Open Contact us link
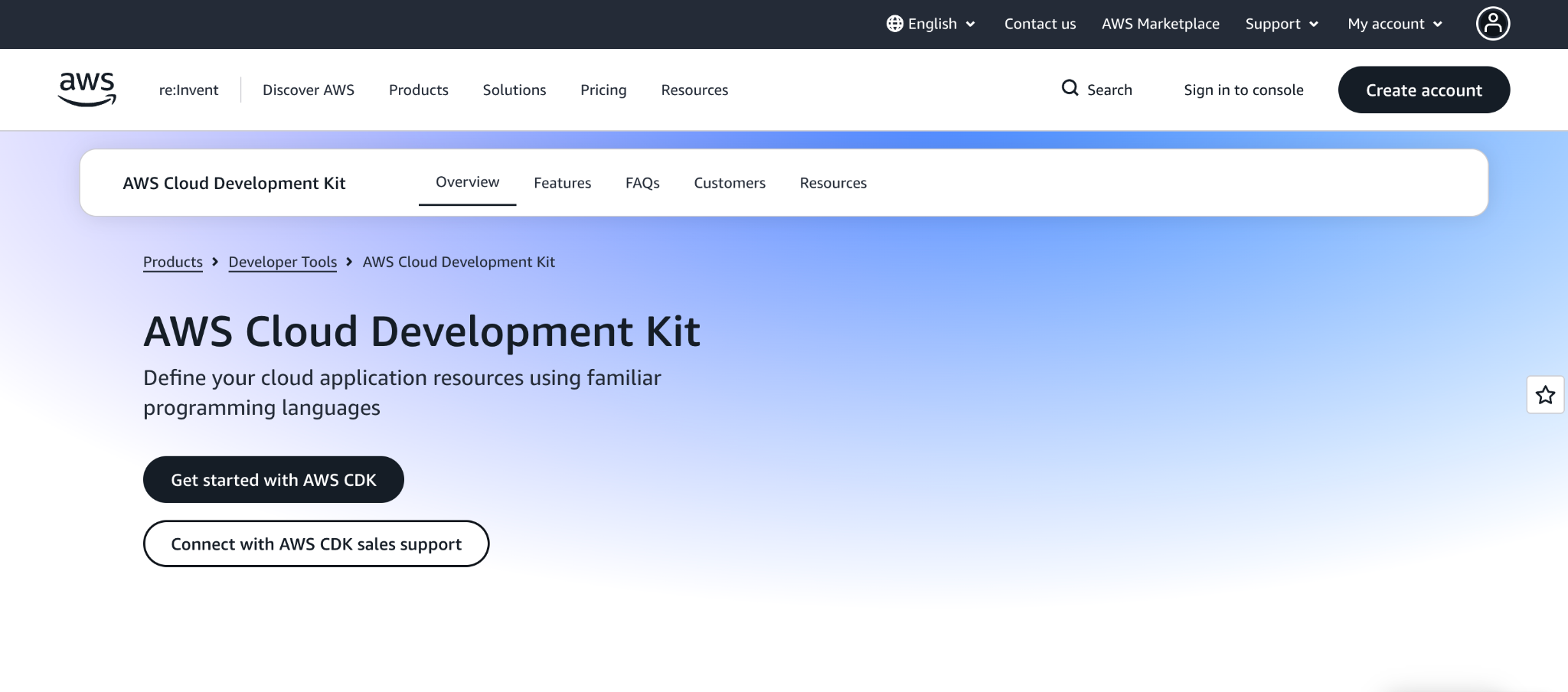 (1040, 24)
